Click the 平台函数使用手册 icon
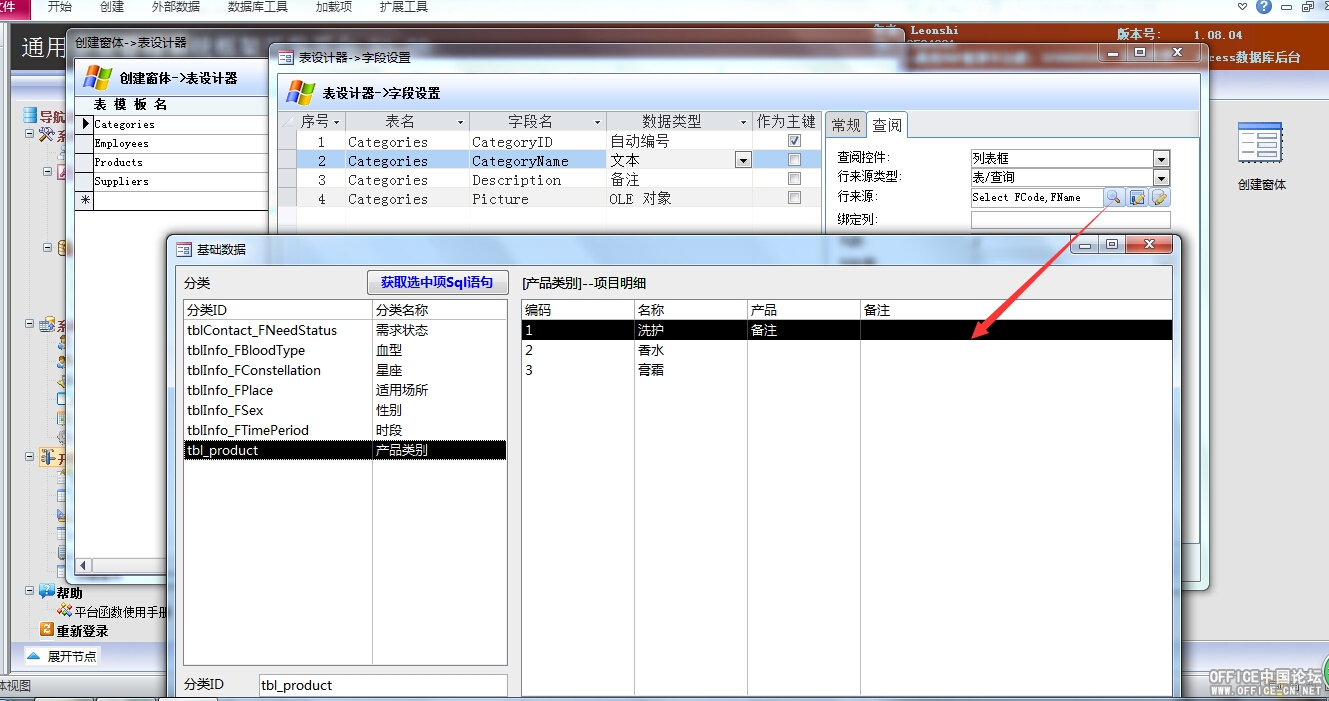The image size is (1329, 701). pyautogui.click(x=65, y=611)
